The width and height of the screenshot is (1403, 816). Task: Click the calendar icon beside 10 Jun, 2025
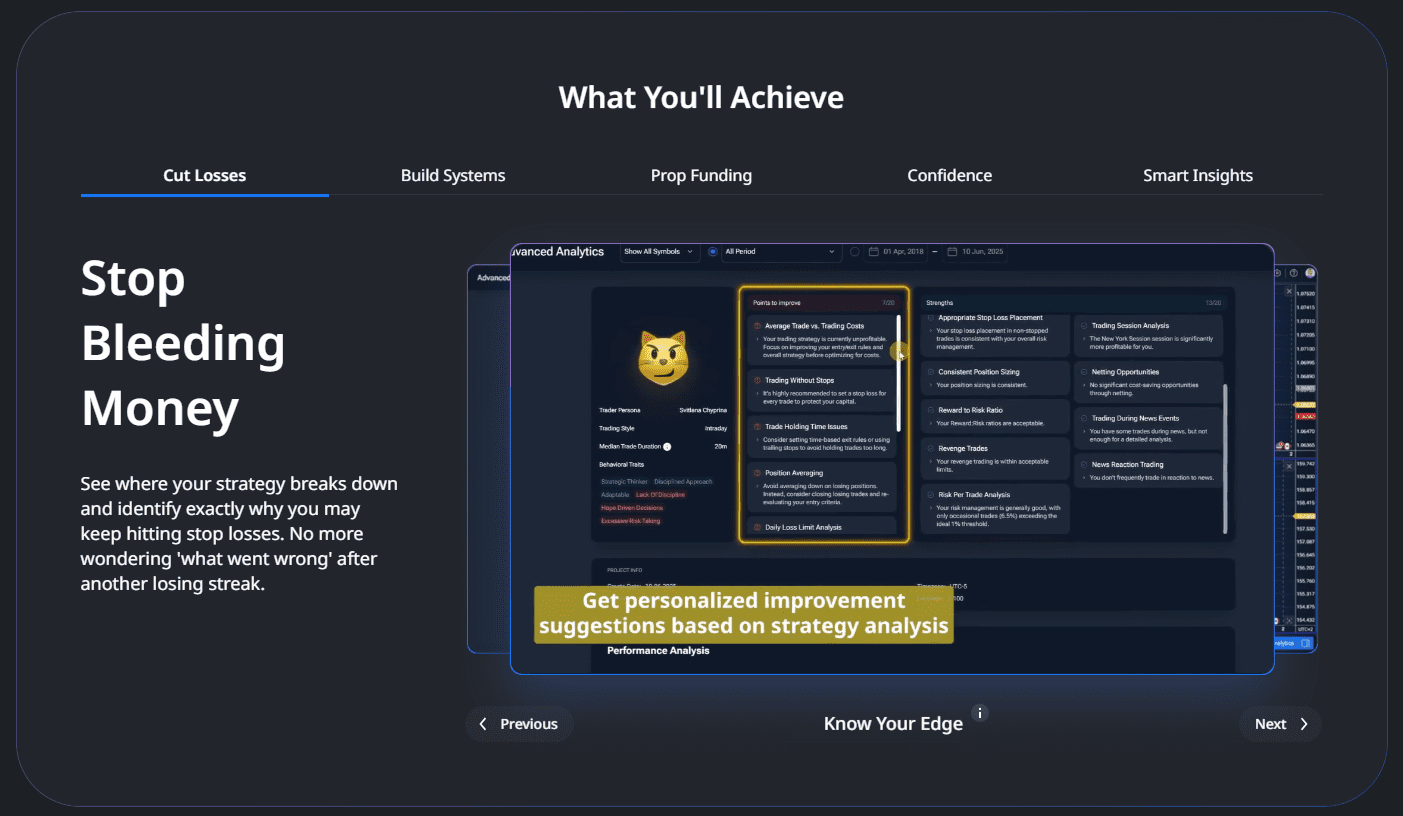[x=952, y=252]
